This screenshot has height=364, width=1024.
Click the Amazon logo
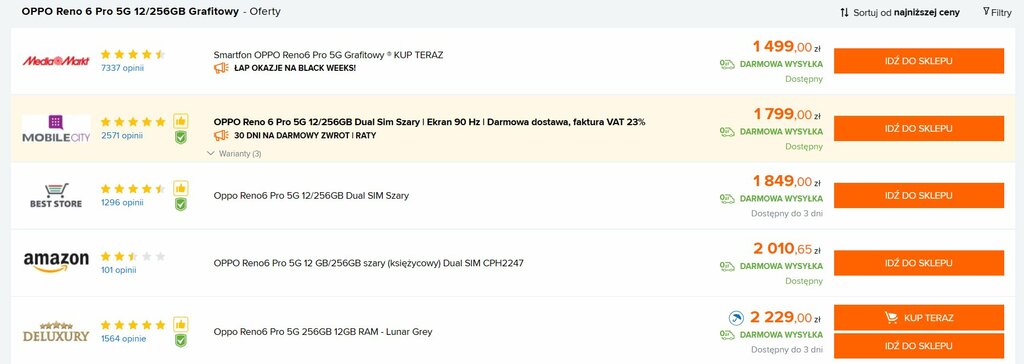(x=56, y=262)
